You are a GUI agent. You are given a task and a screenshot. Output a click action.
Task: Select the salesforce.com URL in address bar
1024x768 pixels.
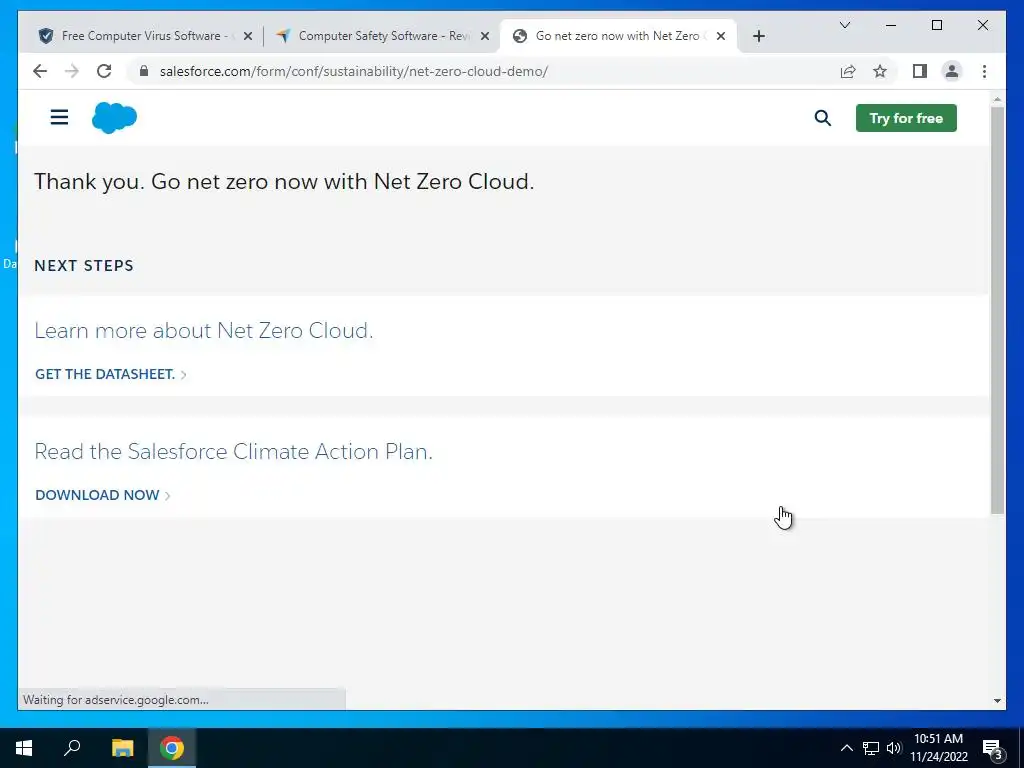(x=353, y=71)
